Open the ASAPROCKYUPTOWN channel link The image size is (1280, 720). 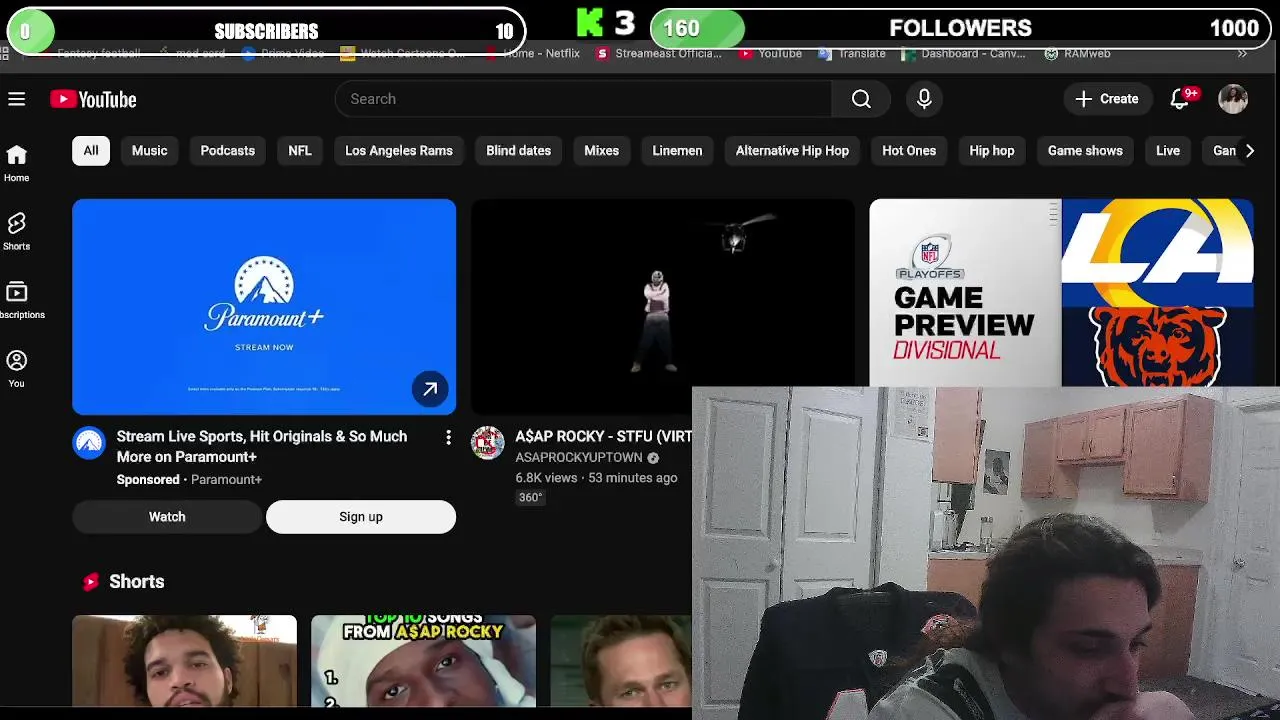[x=579, y=457]
